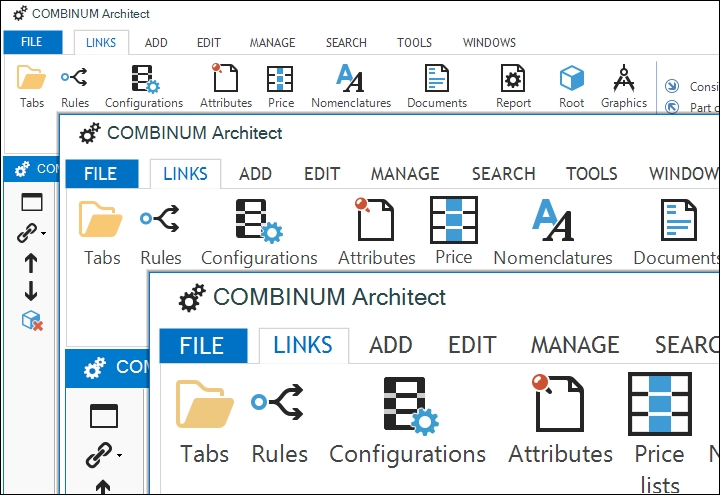Select the ADD tab in the front window
The height and width of the screenshot is (495, 720).
(391, 345)
